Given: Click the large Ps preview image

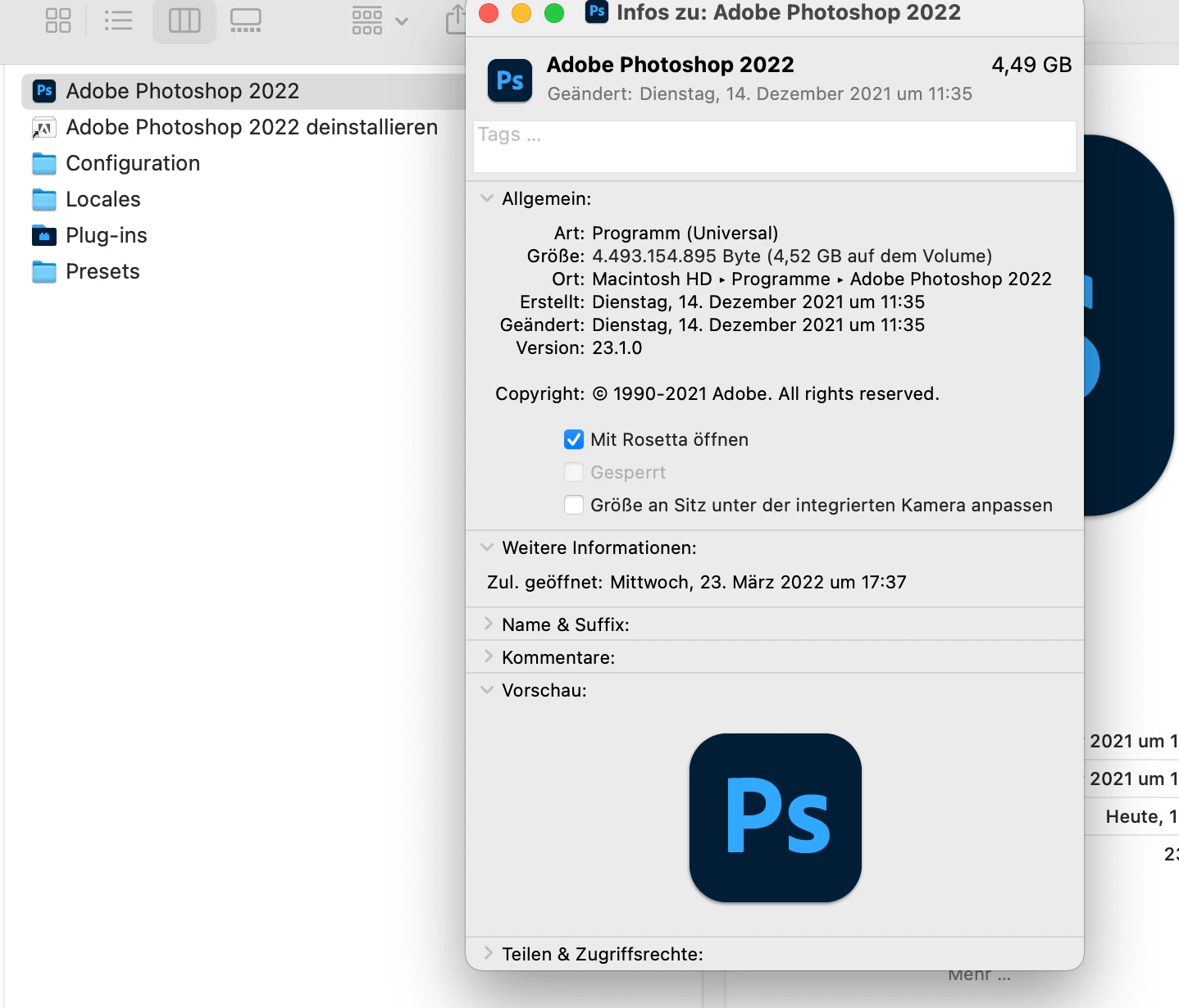Looking at the screenshot, I should click(x=776, y=818).
